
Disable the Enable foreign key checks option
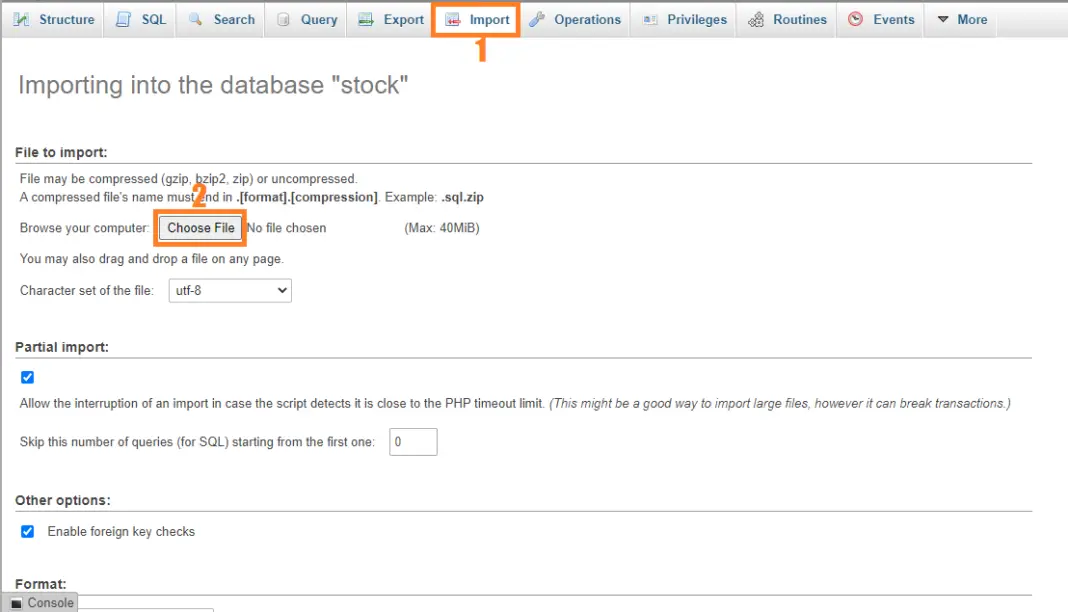click(26, 531)
